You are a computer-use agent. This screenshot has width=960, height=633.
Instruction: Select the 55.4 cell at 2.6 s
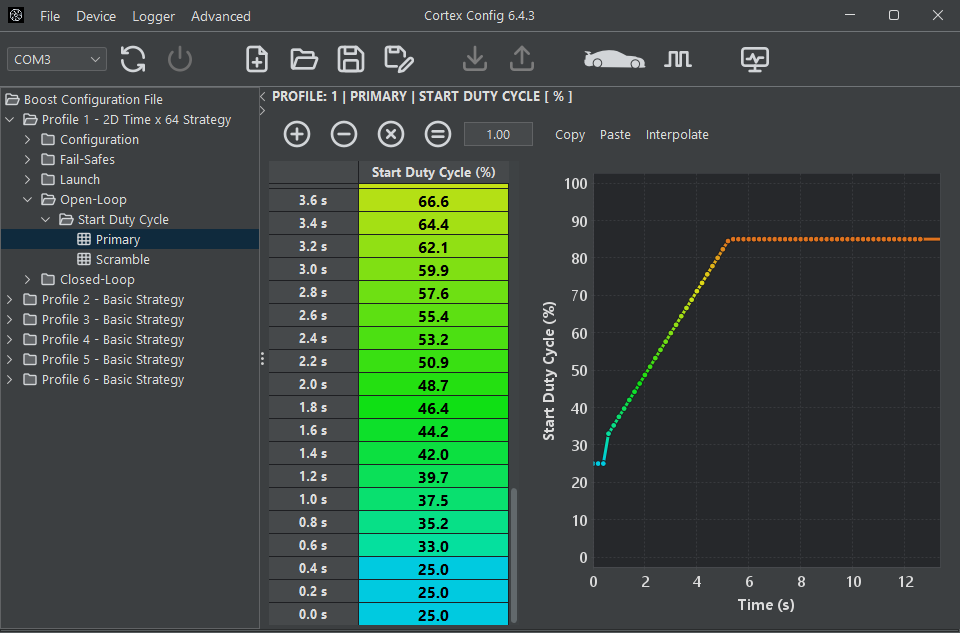[433, 316]
